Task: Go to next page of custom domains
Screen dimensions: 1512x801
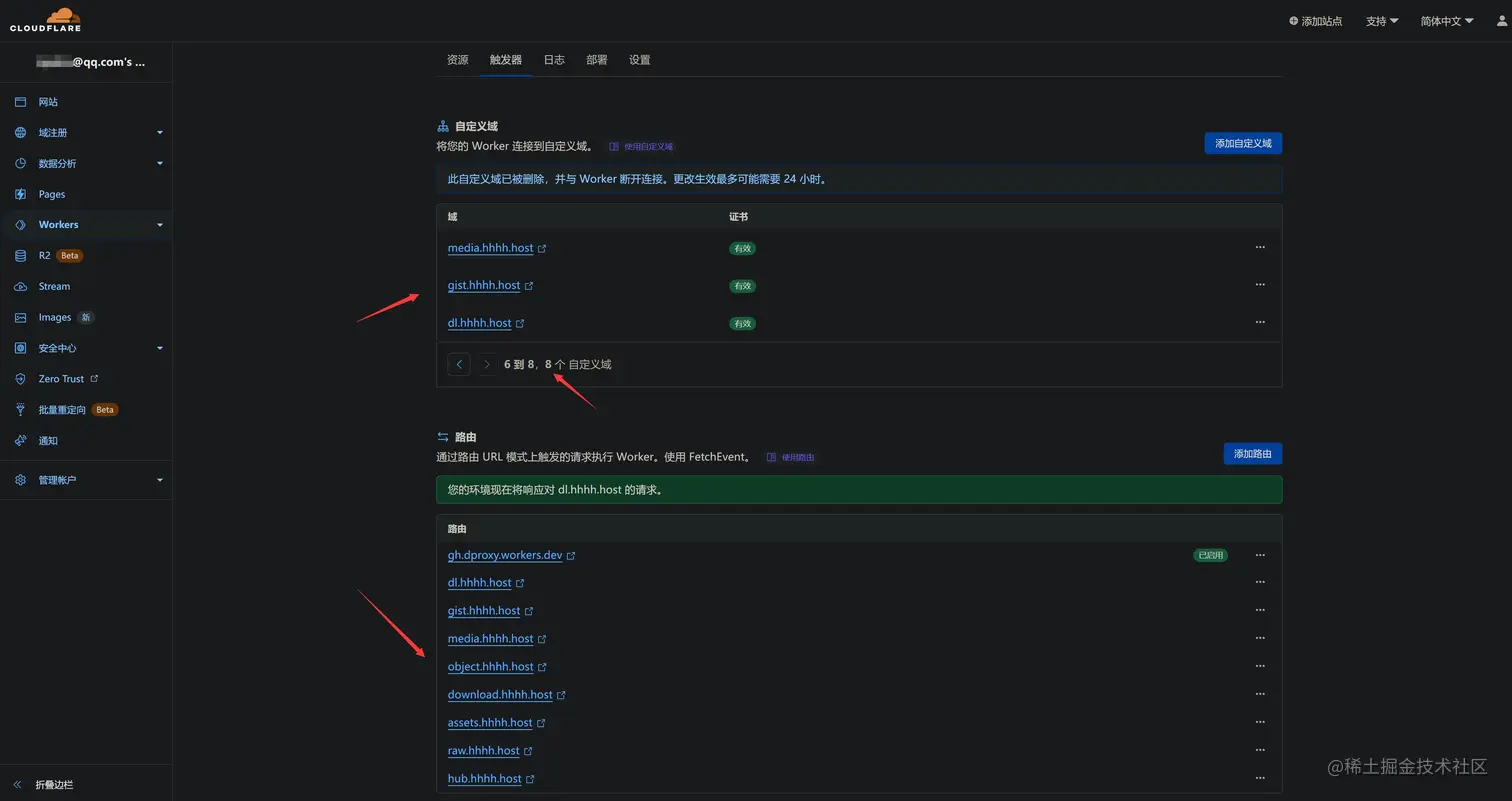Action: [487, 364]
